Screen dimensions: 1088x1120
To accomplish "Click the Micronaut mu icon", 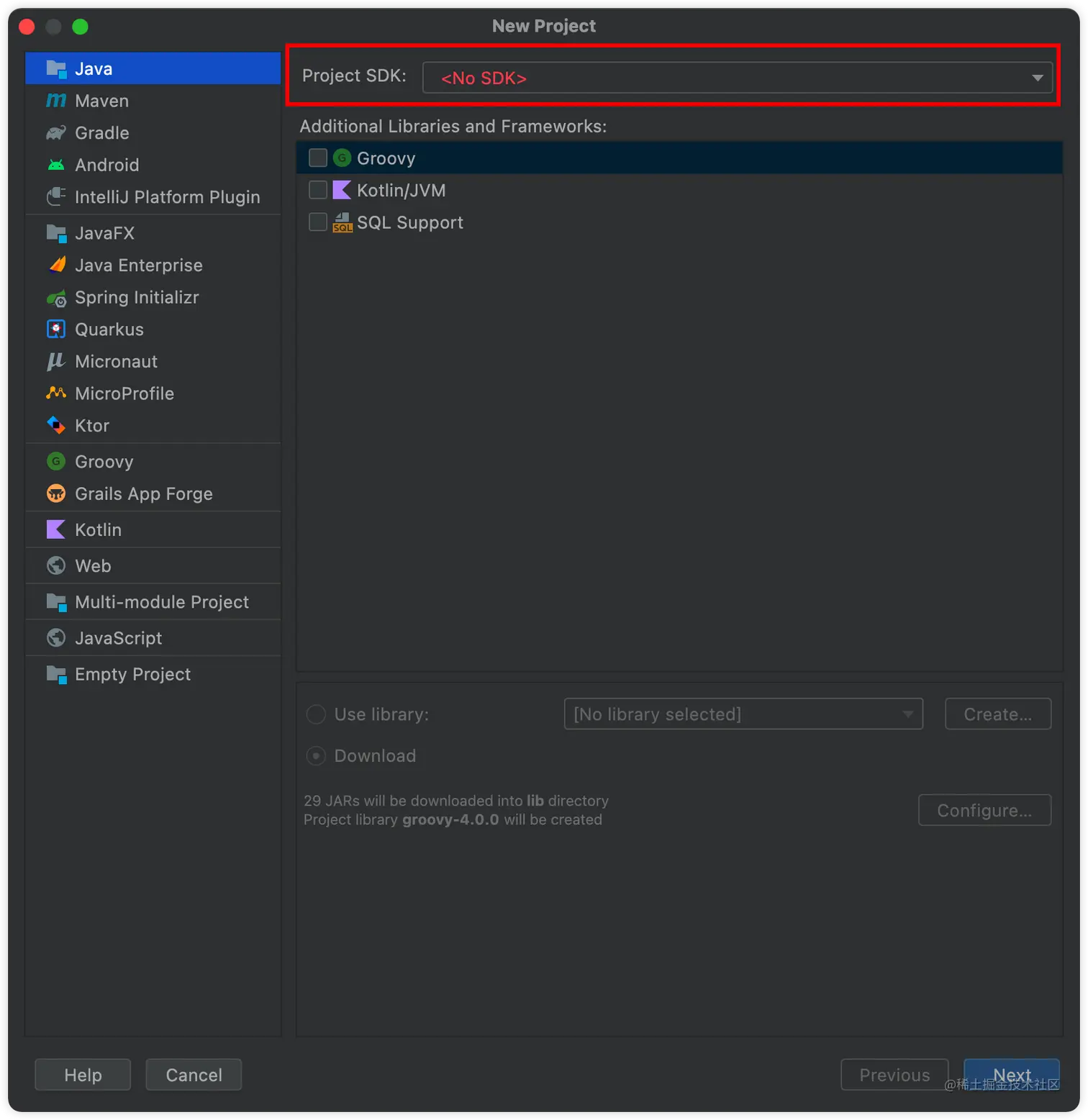I will 56,362.
